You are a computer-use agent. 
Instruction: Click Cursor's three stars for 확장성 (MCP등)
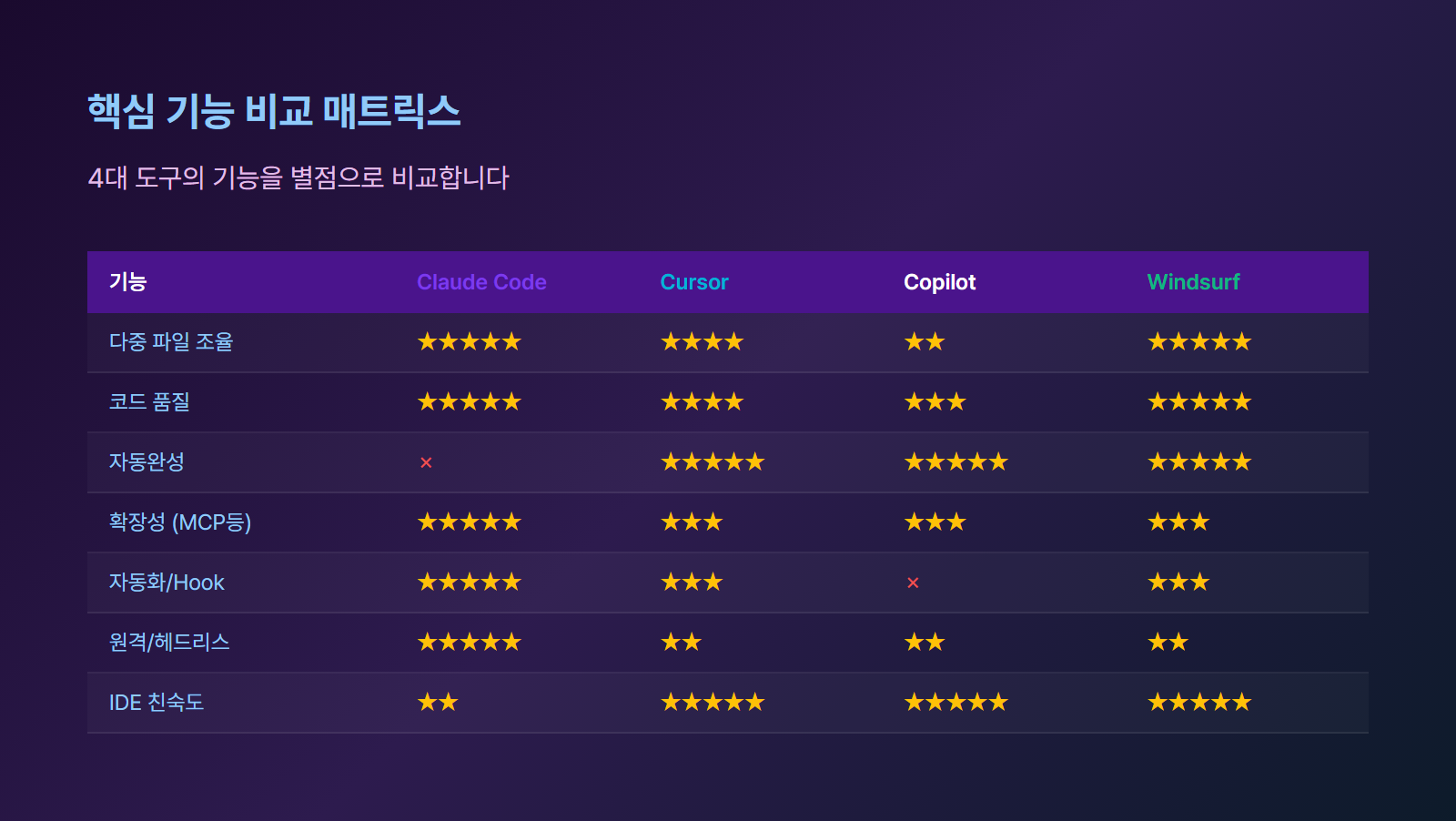692,522
